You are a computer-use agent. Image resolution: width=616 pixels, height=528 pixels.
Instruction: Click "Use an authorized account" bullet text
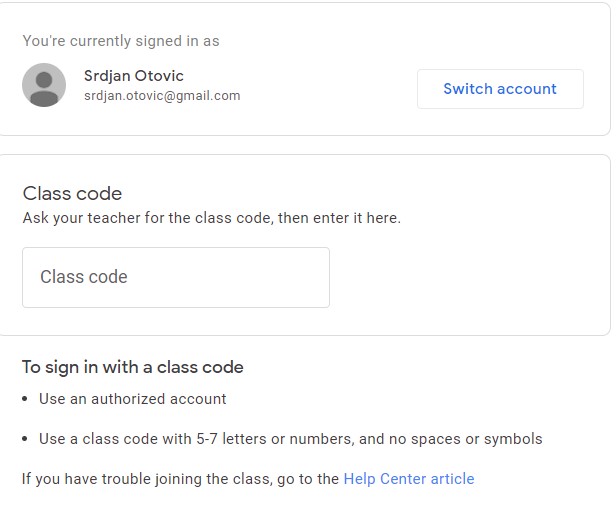click(133, 399)
